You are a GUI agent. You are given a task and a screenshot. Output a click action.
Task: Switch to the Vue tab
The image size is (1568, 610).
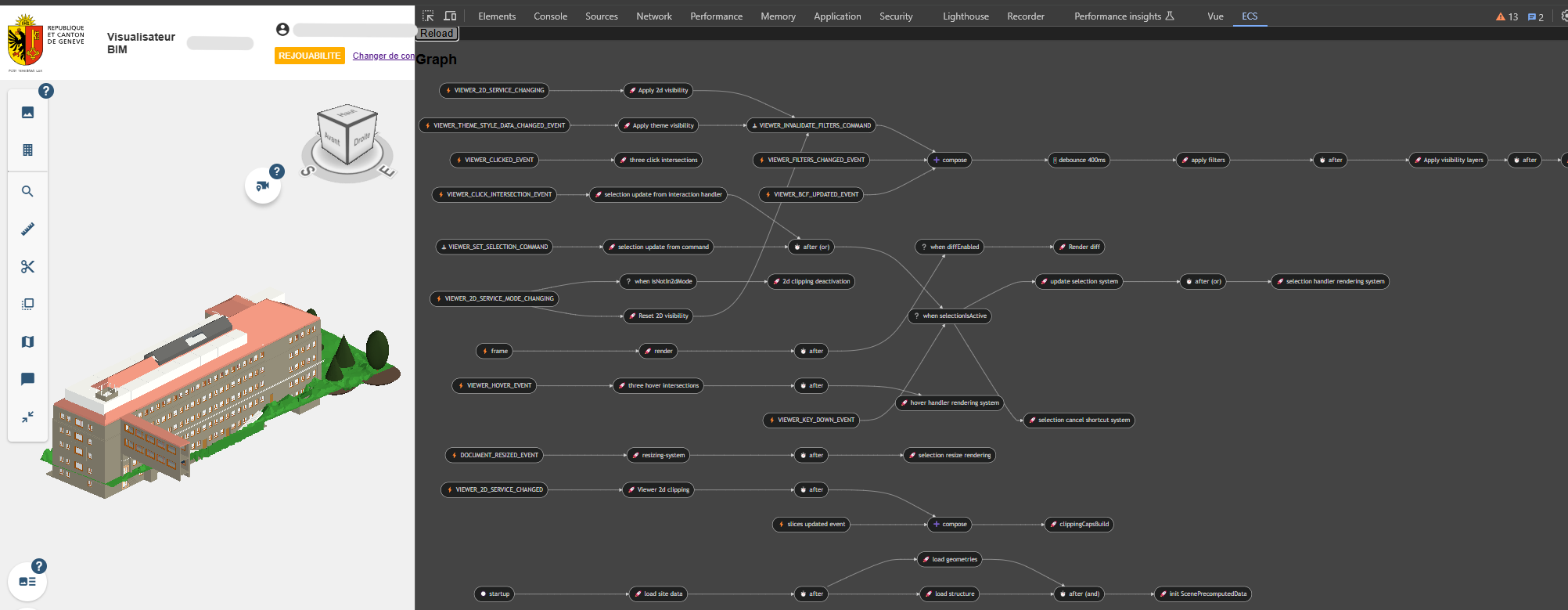coord(1215,16)
